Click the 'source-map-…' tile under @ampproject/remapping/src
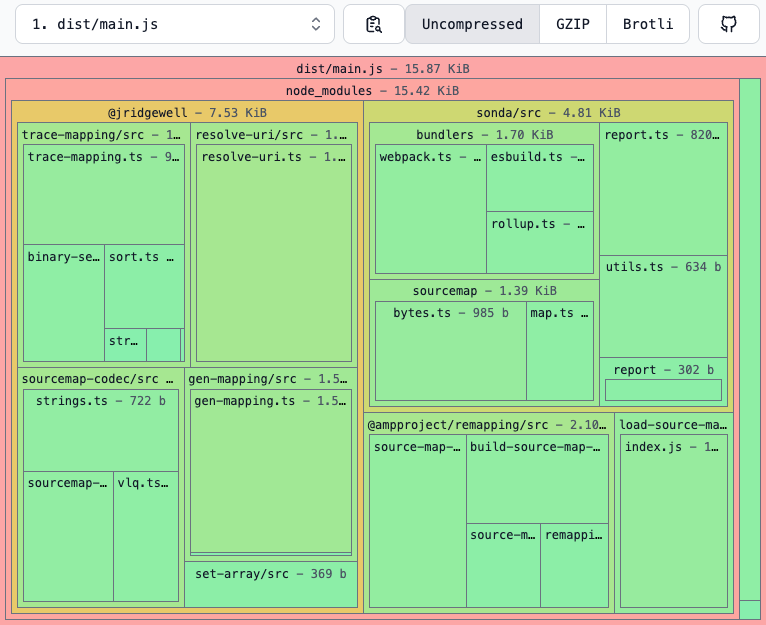 pyautogui.click(x=418, y=521)
